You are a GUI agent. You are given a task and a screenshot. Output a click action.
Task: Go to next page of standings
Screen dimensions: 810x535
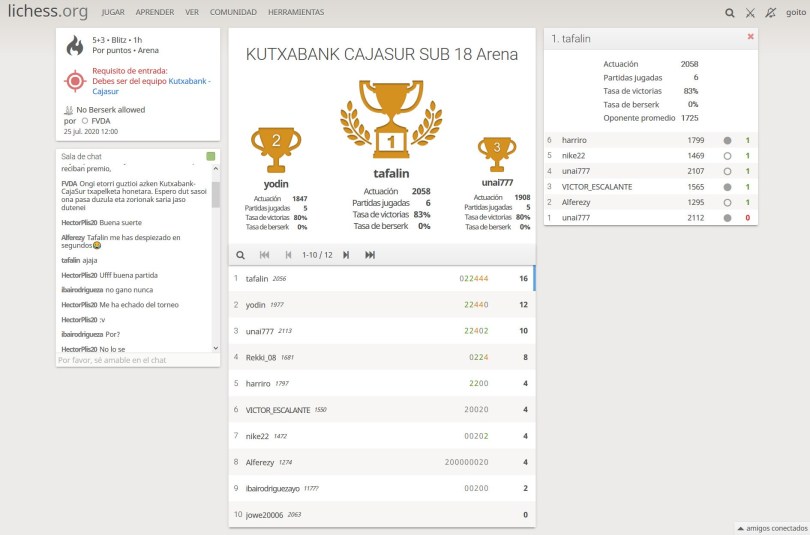click(346, 255)
